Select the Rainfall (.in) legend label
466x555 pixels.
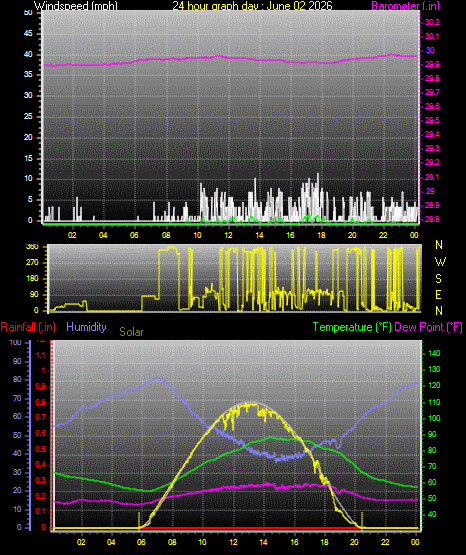point(28,327)
